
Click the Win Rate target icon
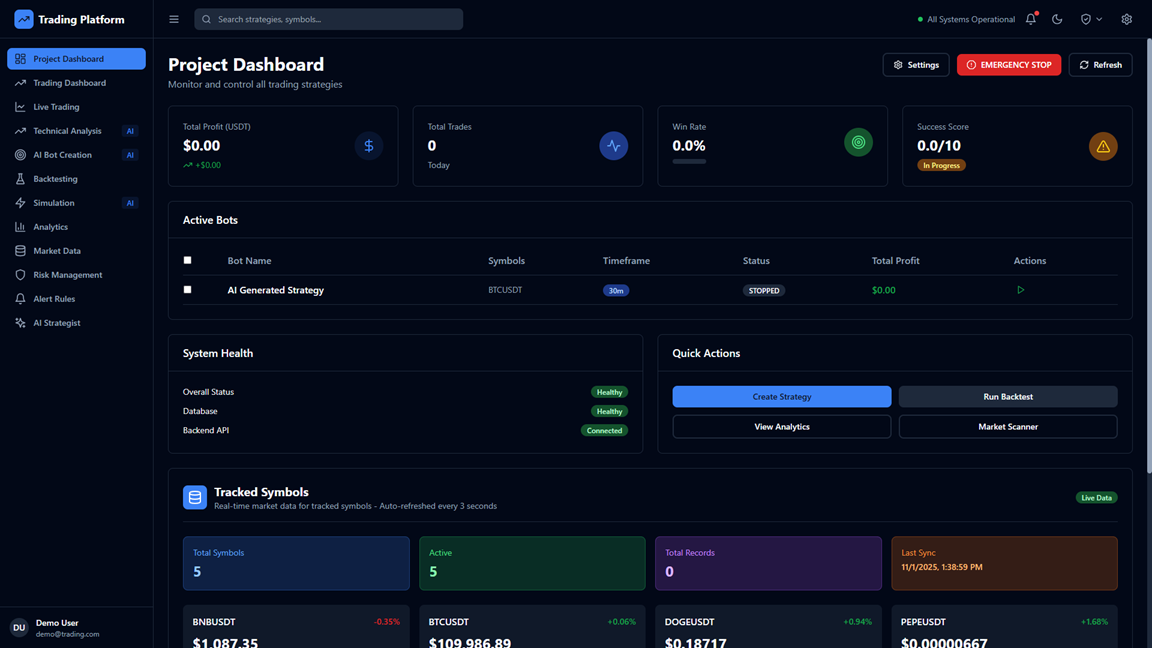click(858, 143)
